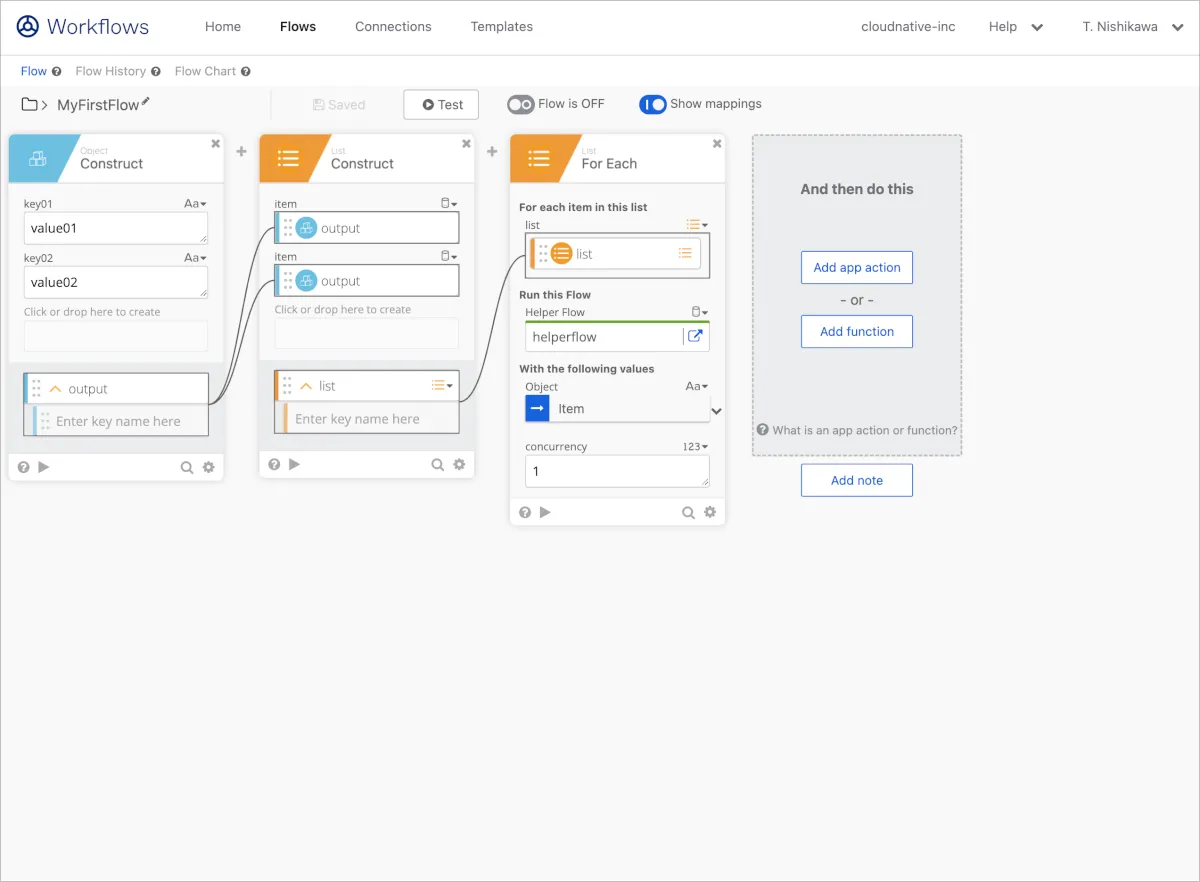This screenshot has height=882, width=1200.
Task: Click the List Construct card icon
Action: [x=288, y=158]
